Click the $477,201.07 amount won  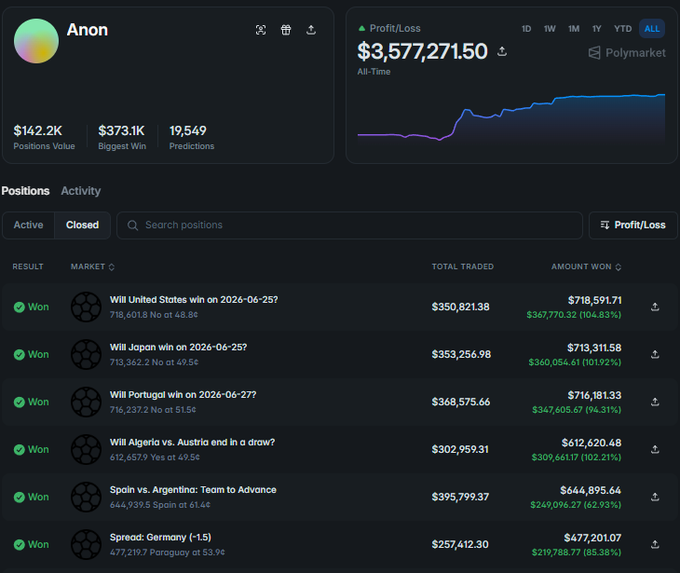pos(592,538)
